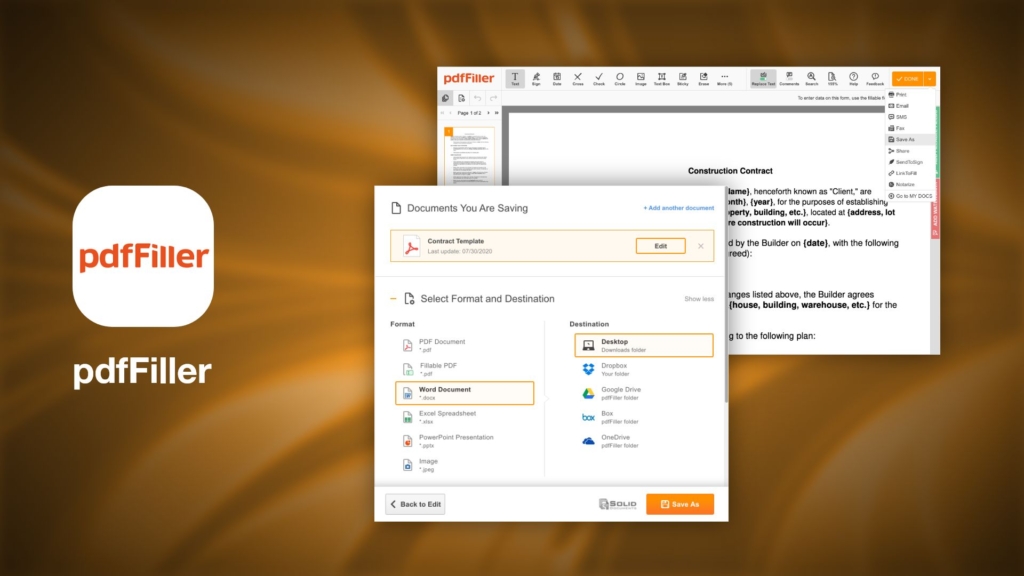Select the Text tool in toolbar

(515, 79)
